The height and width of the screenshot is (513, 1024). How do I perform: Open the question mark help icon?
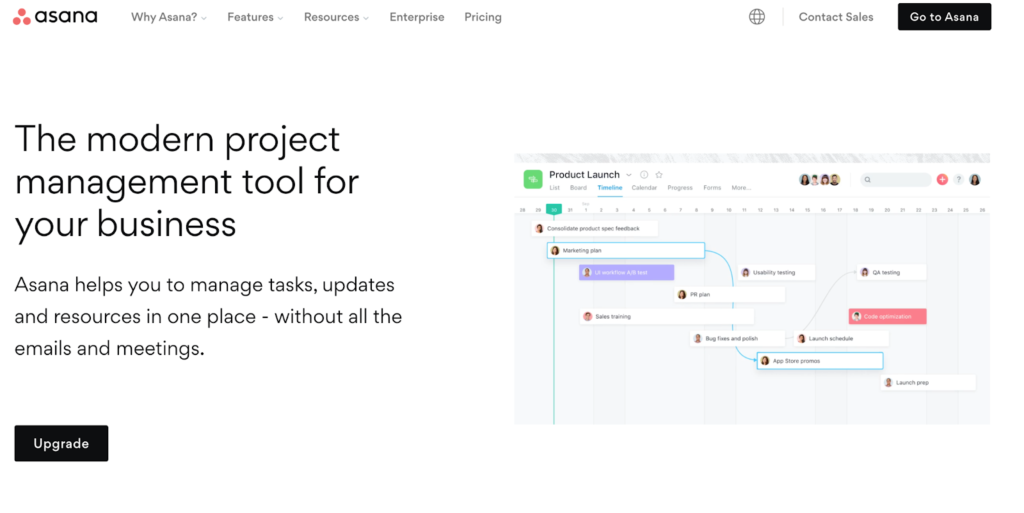[x=958, y=179]
